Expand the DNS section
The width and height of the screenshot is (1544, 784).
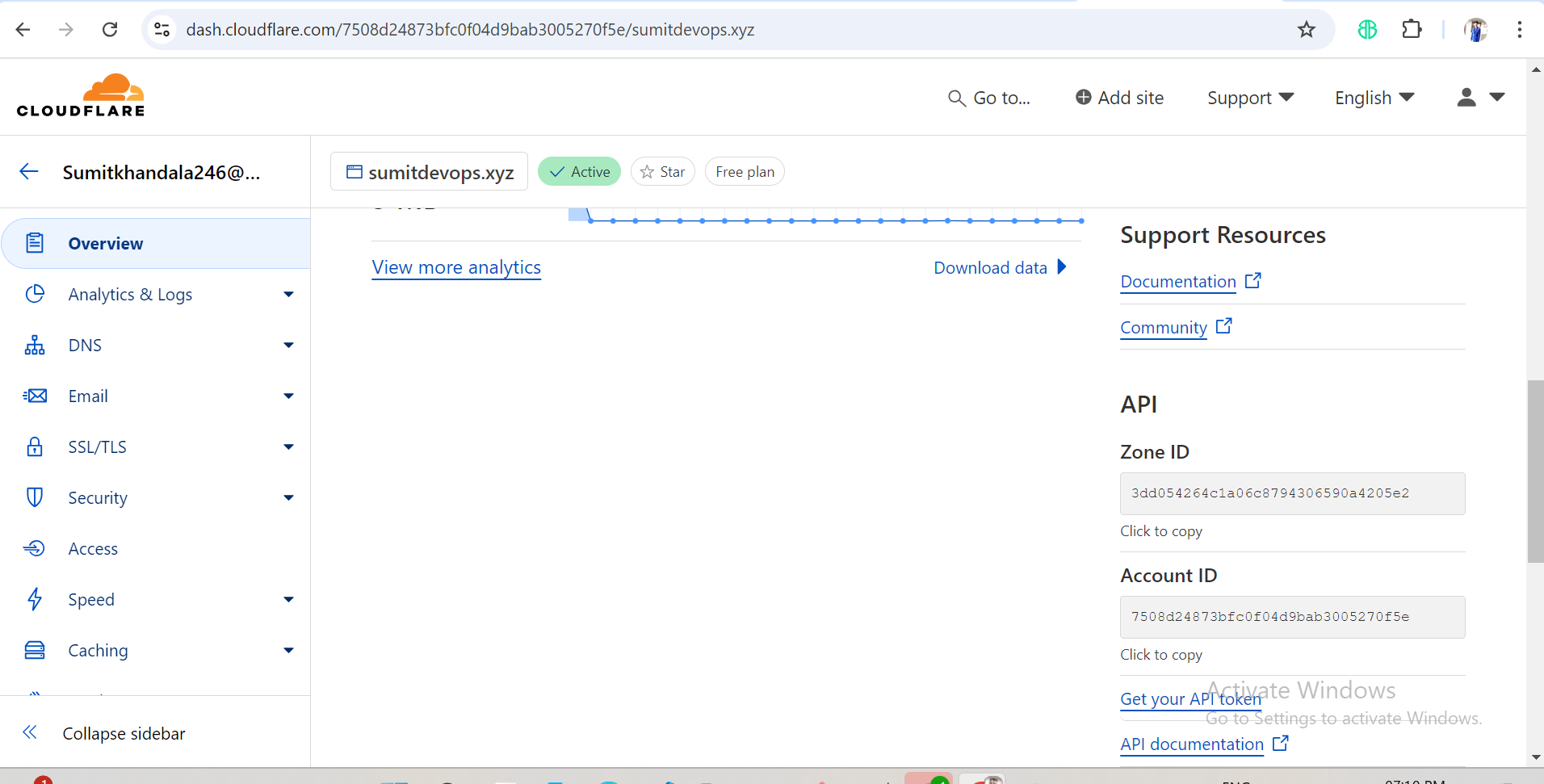(288, 346)
